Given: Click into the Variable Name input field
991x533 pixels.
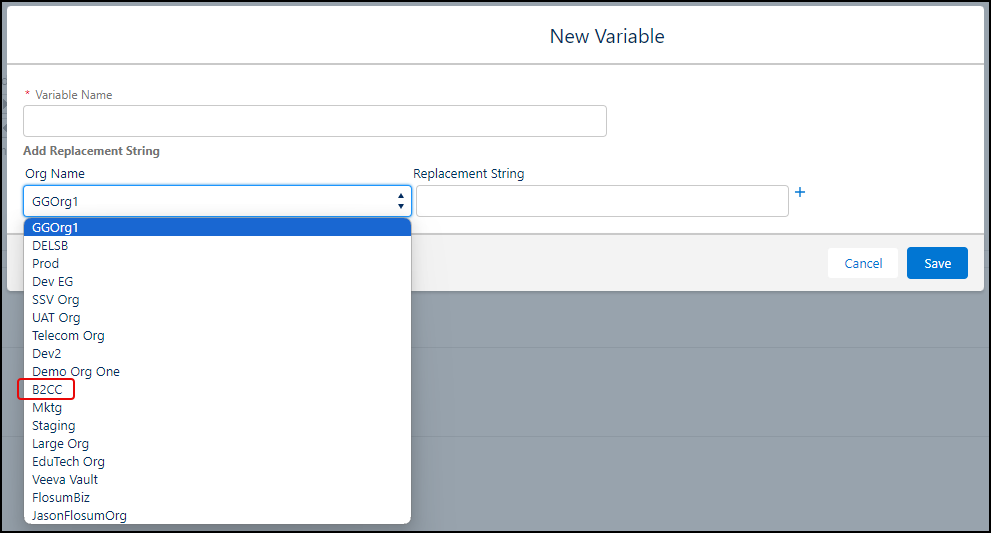Looking at the screenshot, I should point(315,121).
